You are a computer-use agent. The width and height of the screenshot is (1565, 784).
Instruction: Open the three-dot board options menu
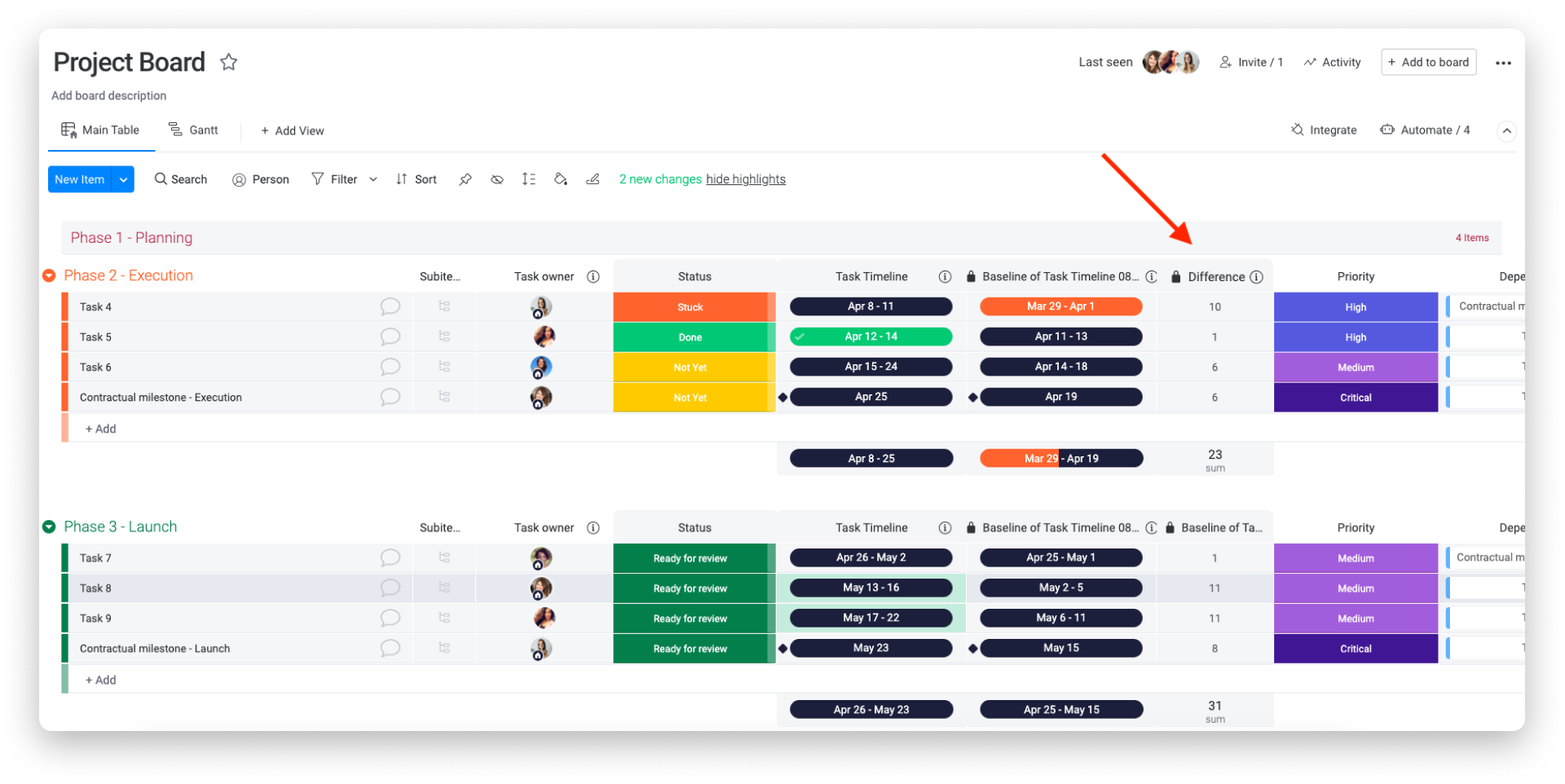1503,63
